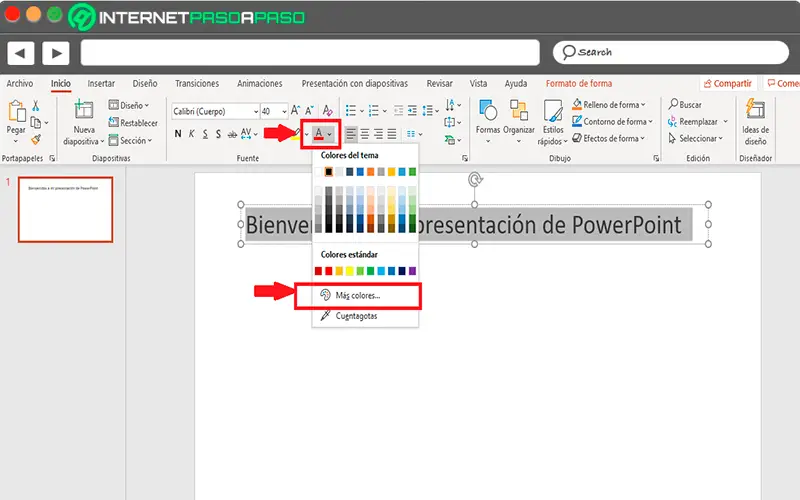Toggle underline S formatting
This screenshot has height=500, width=800.
[x=205, y=134]
